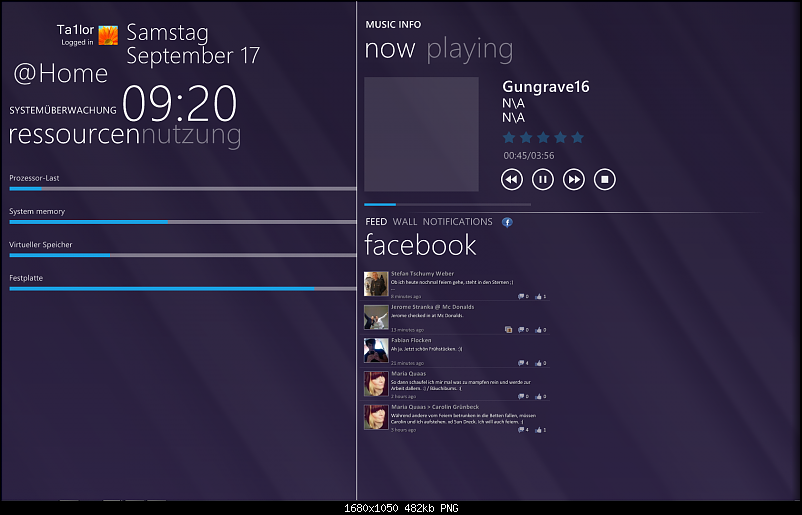The height and width of the screenshot is (515, 802).
Task: Open Maria Quaas's picture on 2 hours ago post
Action: click(376, 384)
